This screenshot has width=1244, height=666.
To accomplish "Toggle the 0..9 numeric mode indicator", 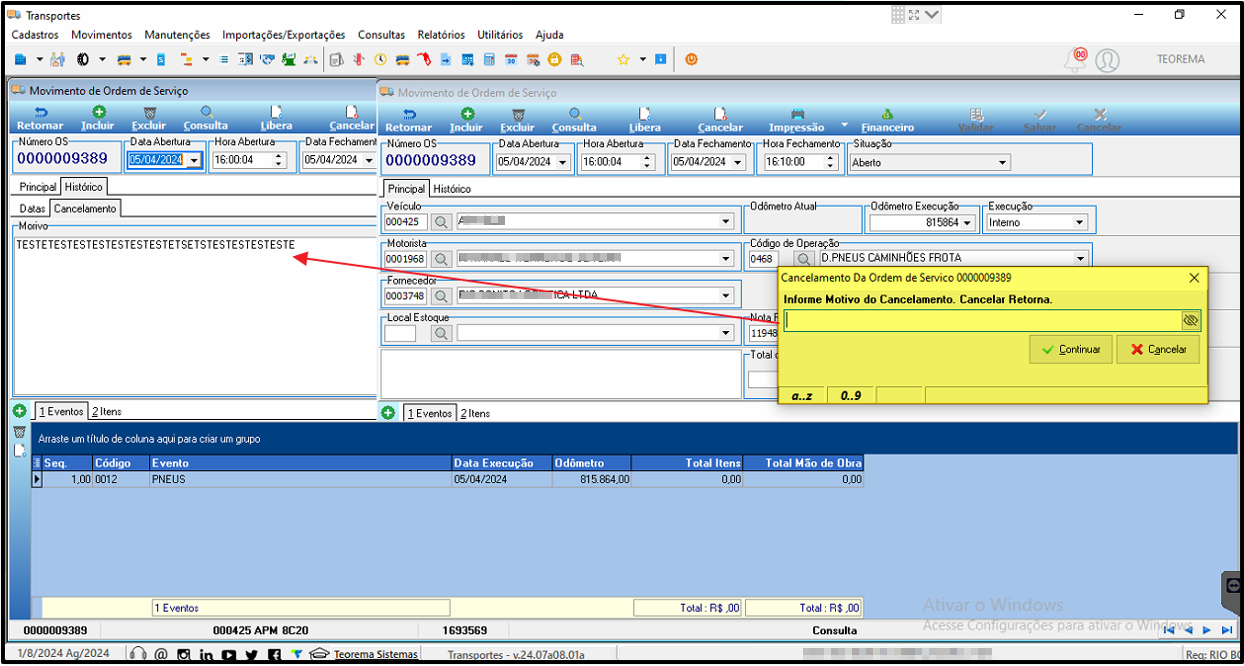I will click(851, 396).
